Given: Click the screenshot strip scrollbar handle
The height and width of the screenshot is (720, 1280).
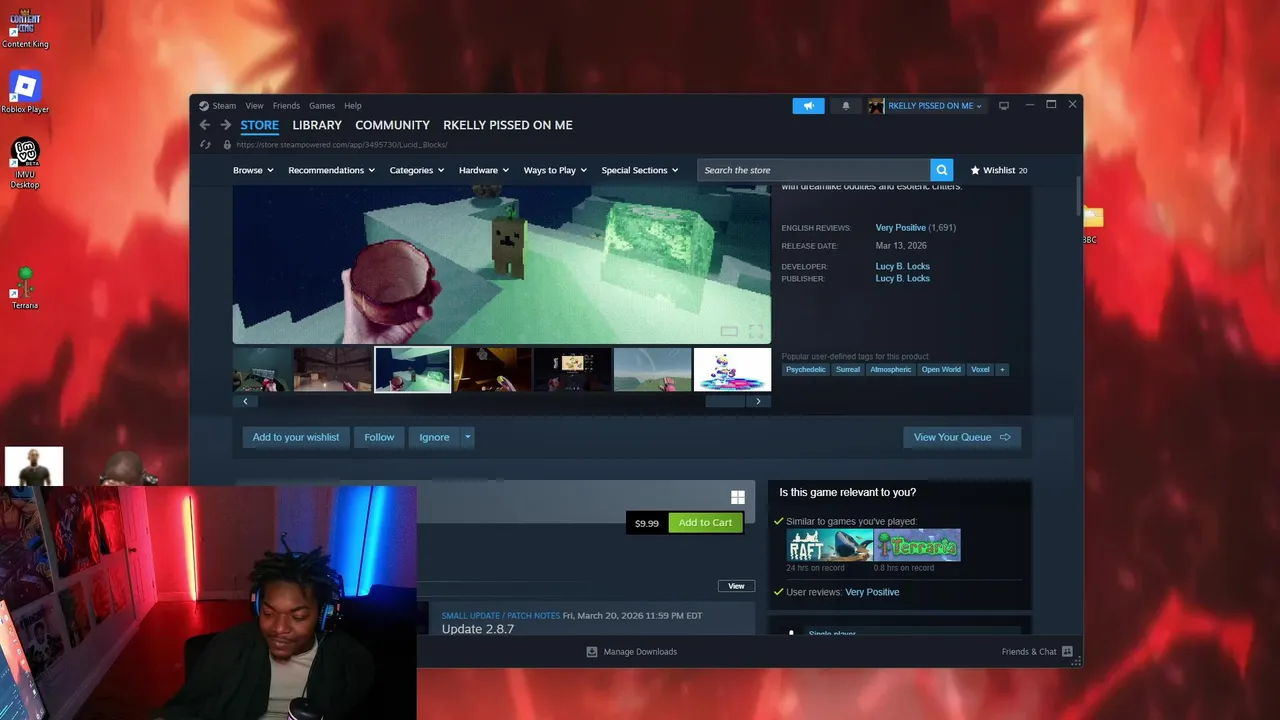Looking at the screenshot, I should click(x=725, y=401).
